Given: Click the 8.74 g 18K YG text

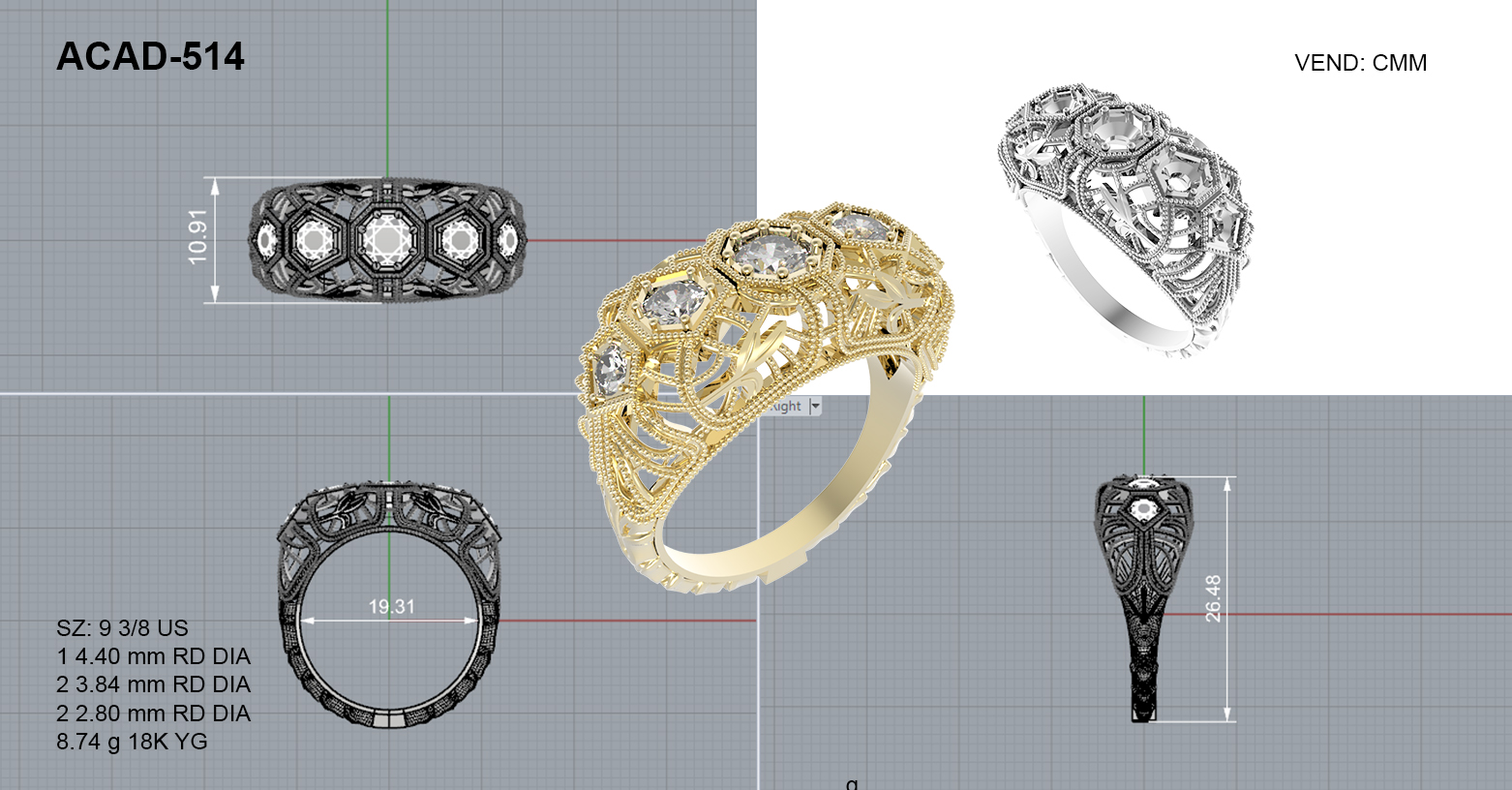Looking at the screenshot, I should click(132, 742).
